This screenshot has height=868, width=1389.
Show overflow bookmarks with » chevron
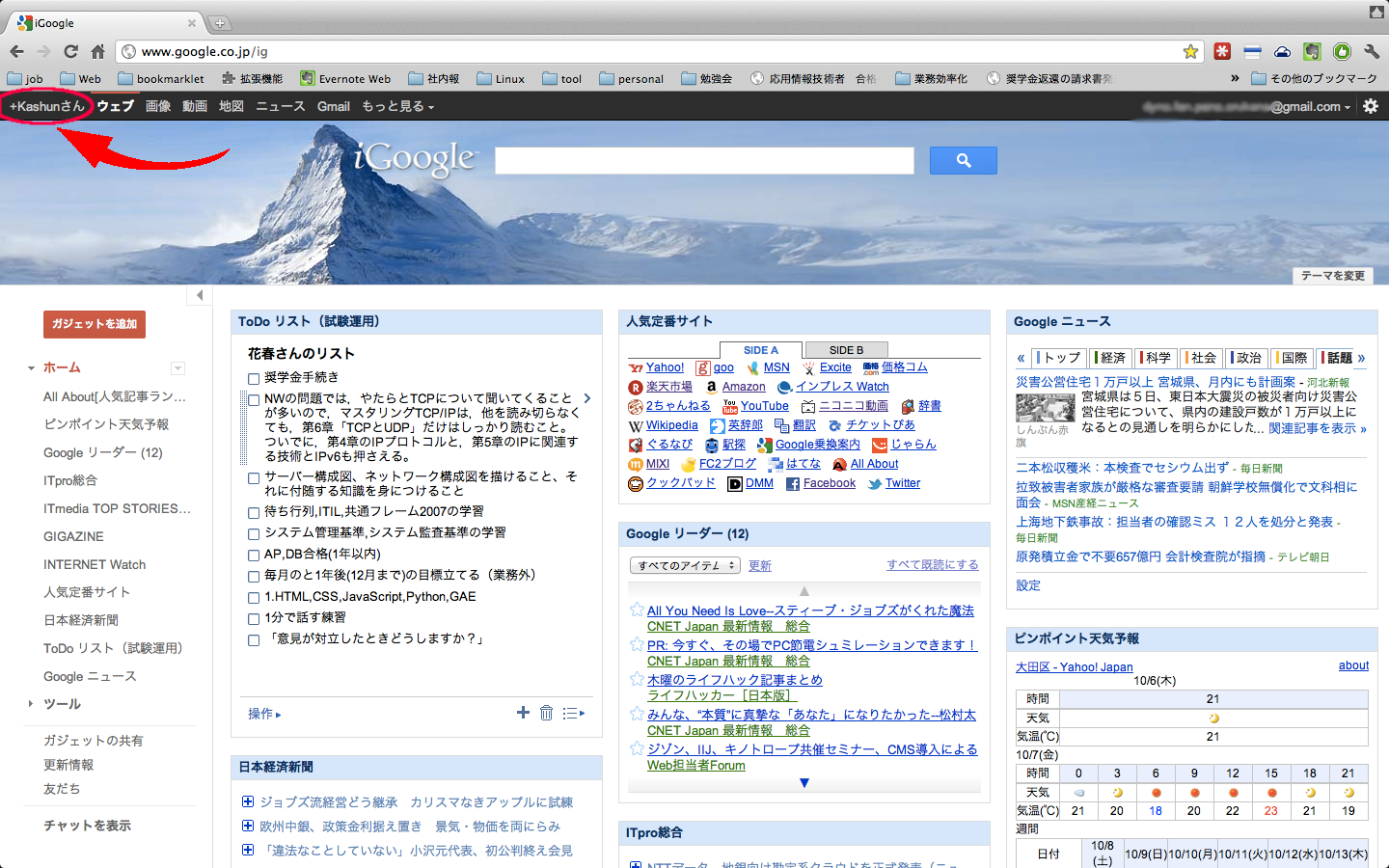[1235, 78]
